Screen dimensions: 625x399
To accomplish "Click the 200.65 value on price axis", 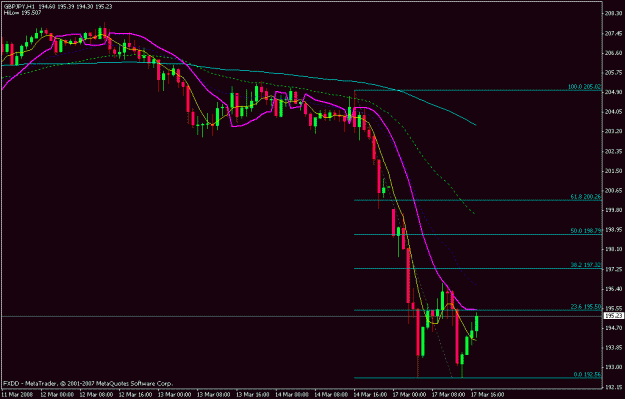I will [x=614, y=191].
